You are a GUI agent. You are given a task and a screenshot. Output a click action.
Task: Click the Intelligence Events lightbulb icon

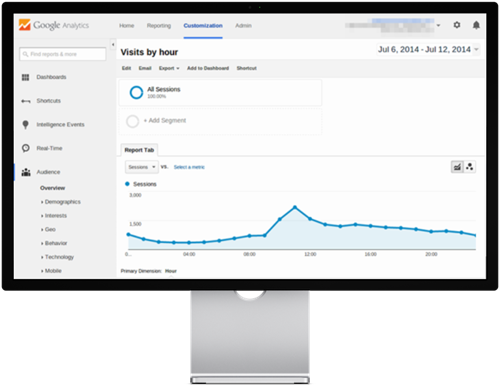tap(25, 125)
